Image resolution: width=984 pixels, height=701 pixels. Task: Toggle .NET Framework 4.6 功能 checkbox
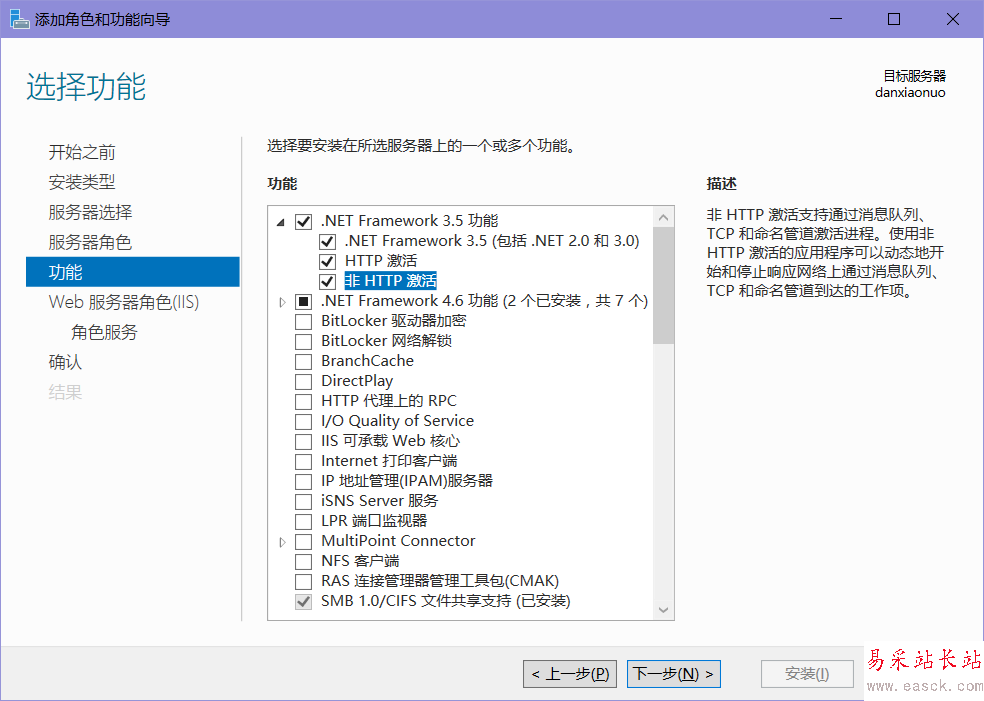303,301
